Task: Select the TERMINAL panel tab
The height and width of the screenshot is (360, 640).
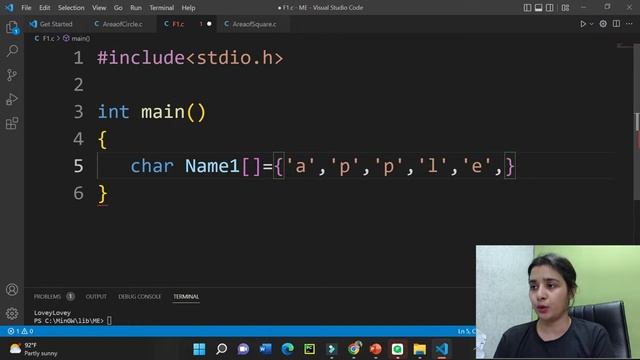Action: coord(186,297)
